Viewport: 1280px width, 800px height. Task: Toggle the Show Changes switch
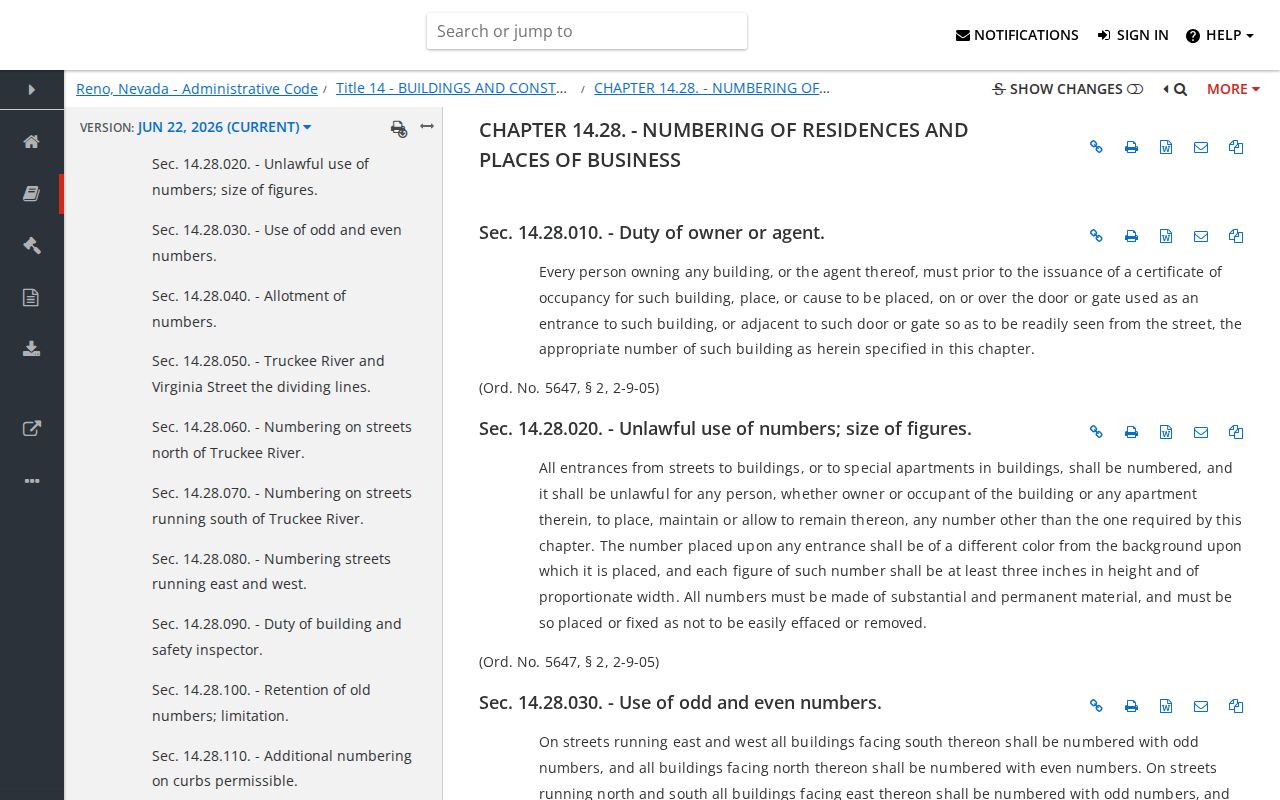click(x=1067, y=89)
